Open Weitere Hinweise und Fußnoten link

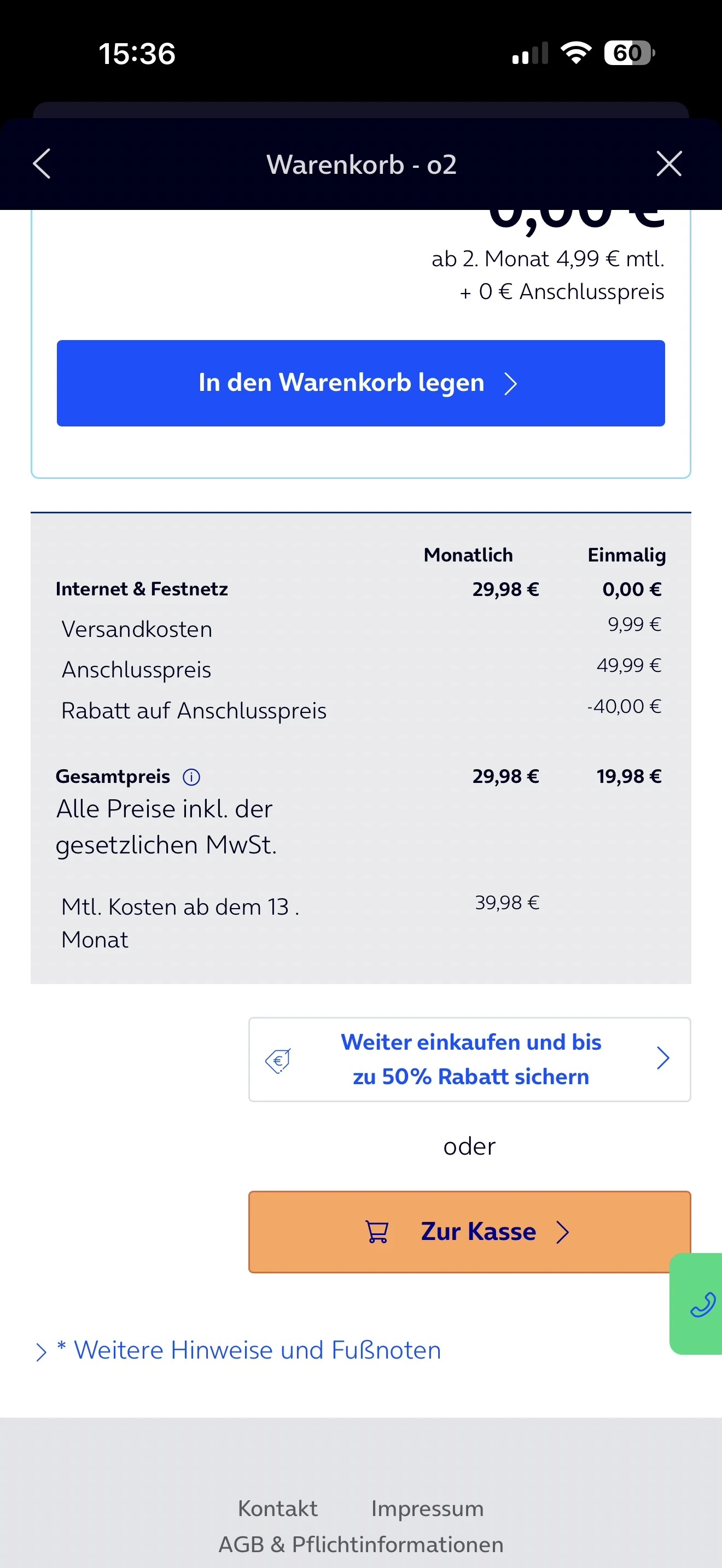257,1350
